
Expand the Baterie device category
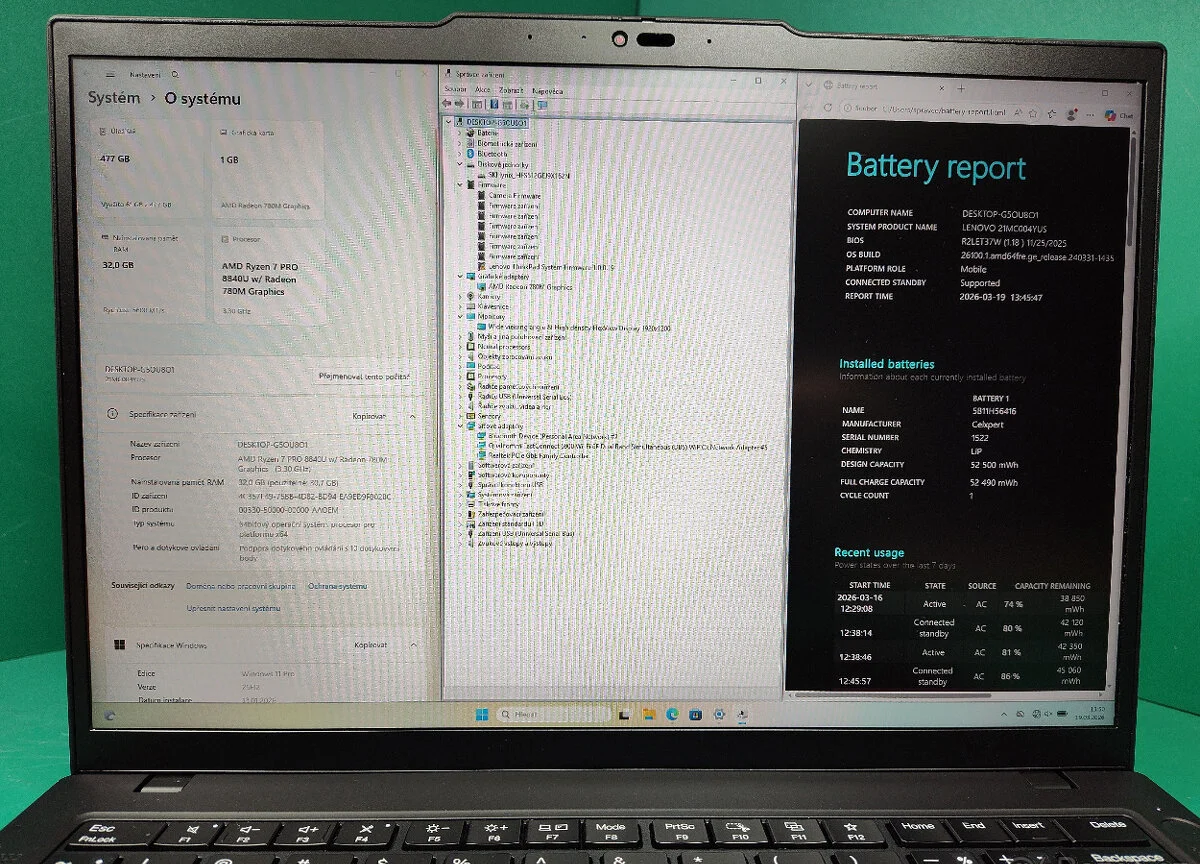pos(460,133)
